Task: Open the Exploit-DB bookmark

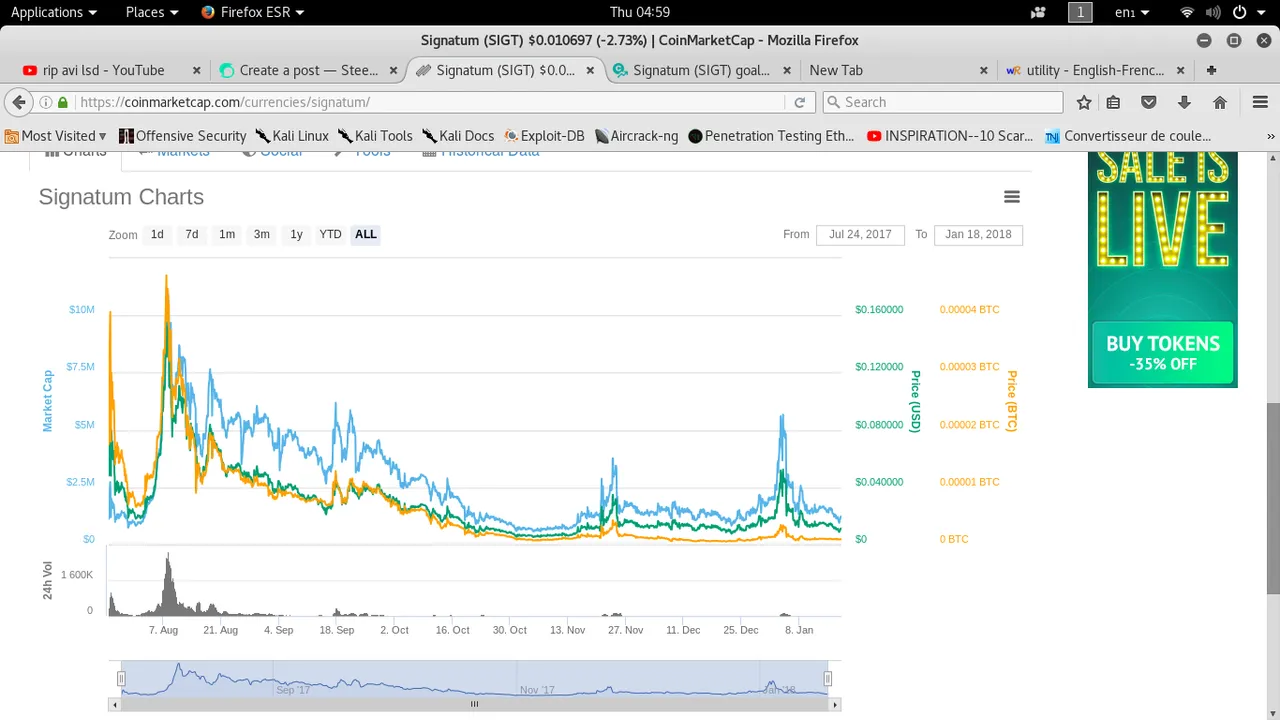Action: 545,136
